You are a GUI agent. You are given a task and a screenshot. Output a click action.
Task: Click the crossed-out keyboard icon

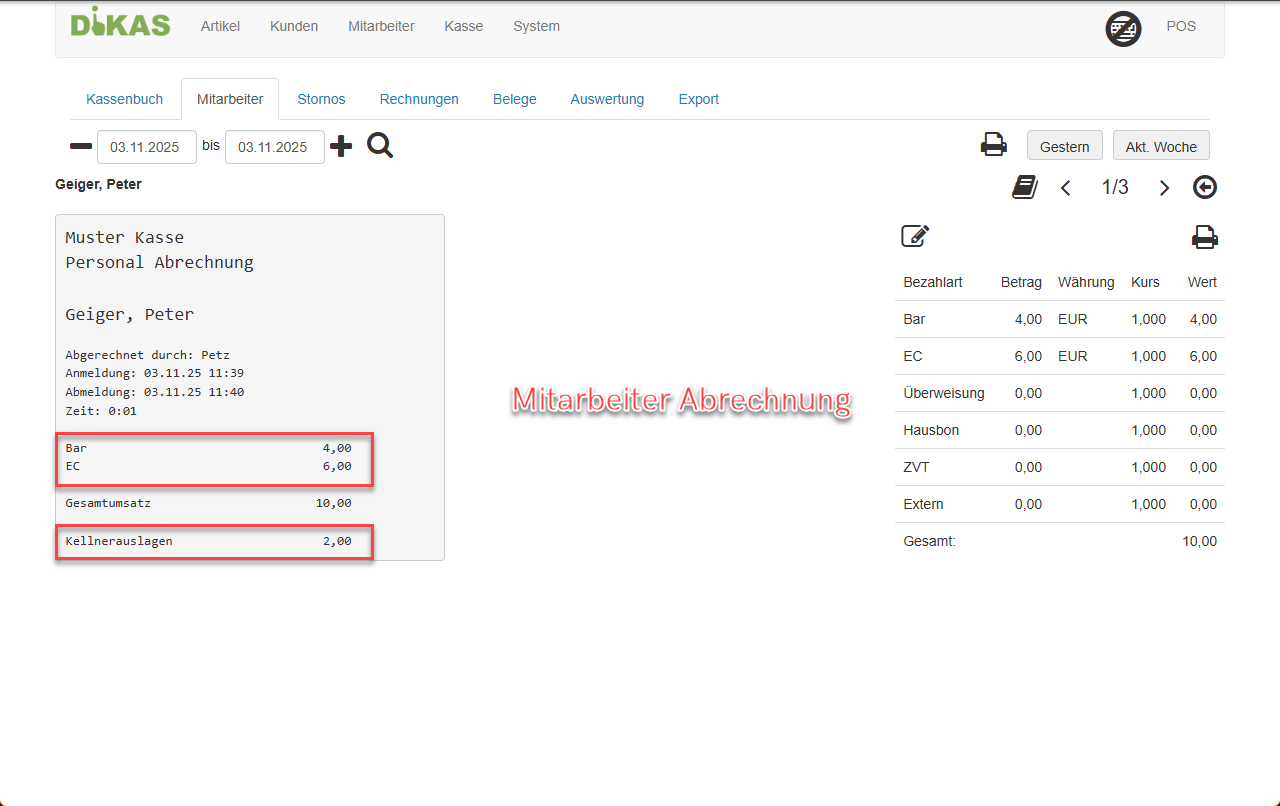[x=1123, y=29]
